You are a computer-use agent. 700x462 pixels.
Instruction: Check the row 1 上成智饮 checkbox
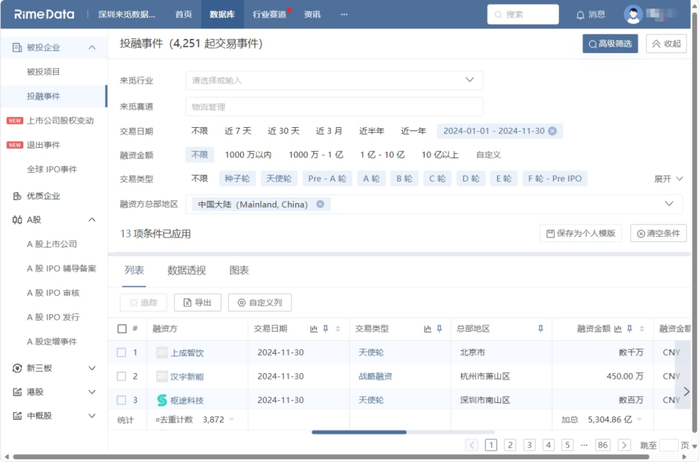121,352
